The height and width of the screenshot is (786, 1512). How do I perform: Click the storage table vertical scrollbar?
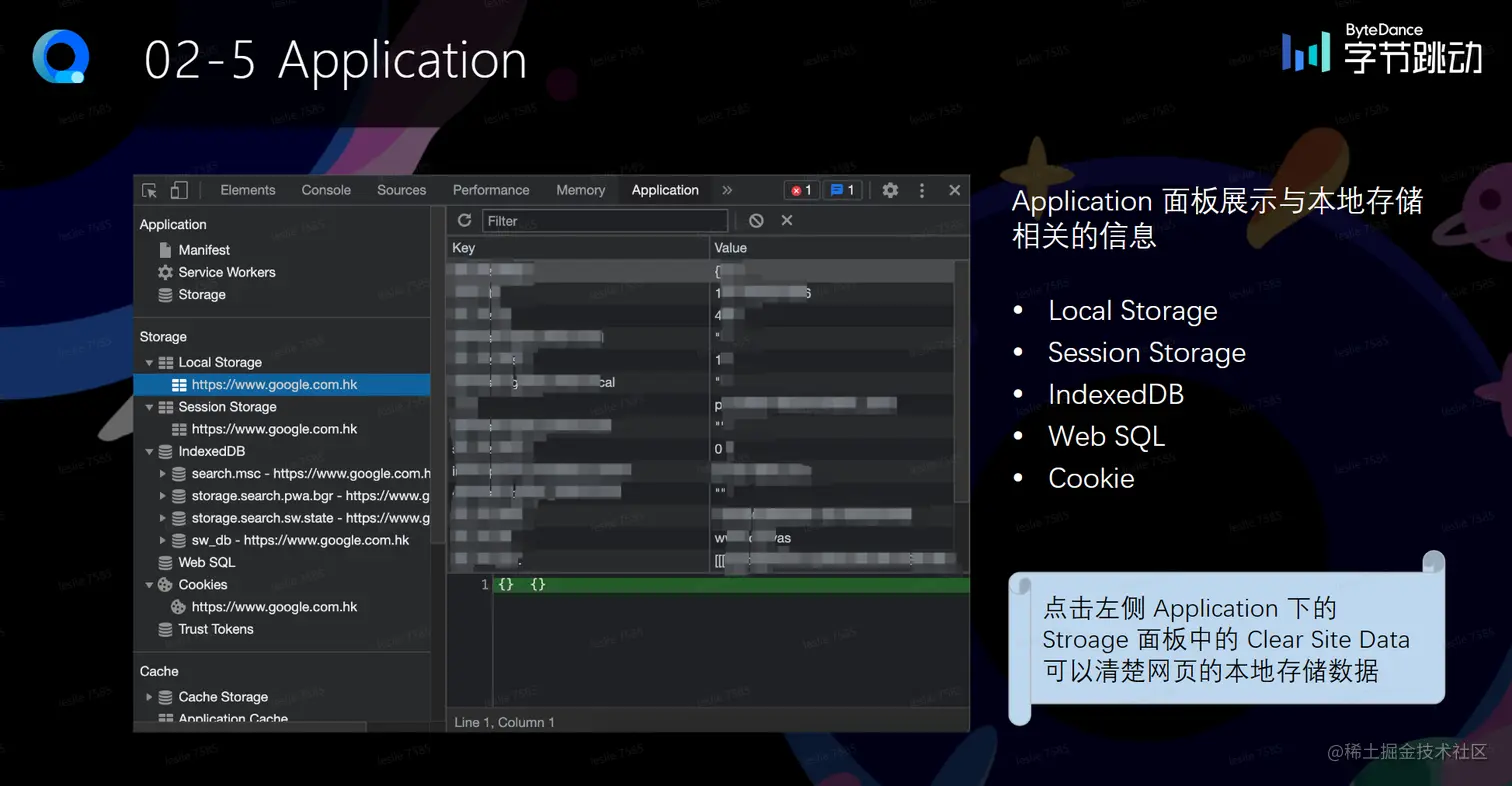(961, 380)
